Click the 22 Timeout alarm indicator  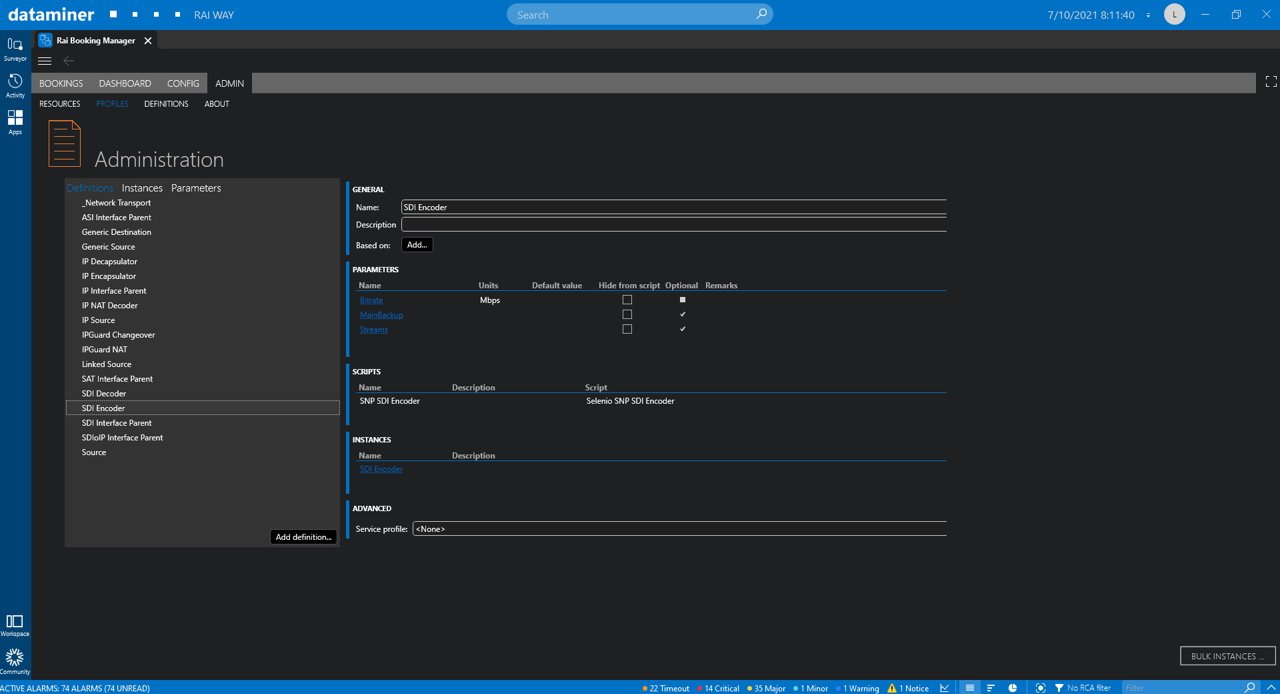pyautogui.click(x=666, y=688)
